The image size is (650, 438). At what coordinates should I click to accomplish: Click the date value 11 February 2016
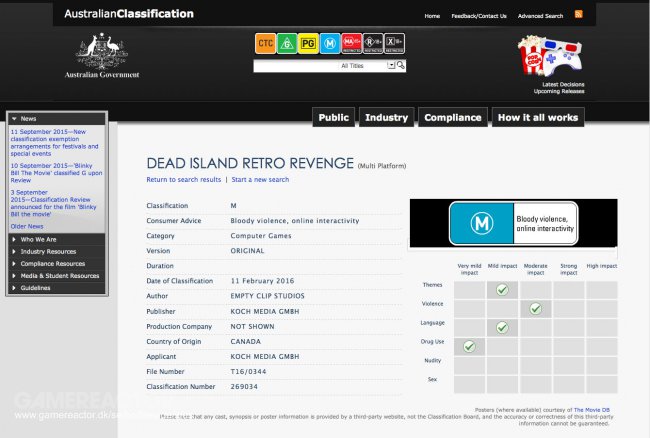(x=262, y=281)
